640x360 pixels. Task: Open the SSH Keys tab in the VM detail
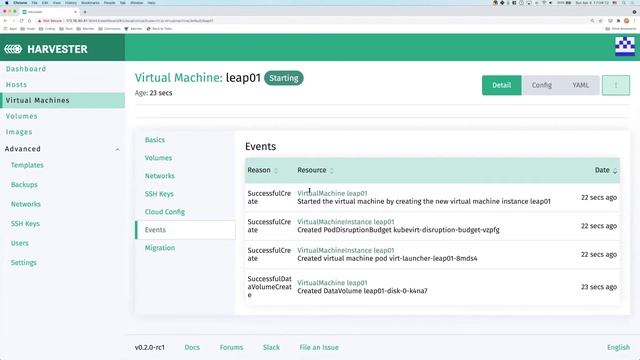[159, 194]
